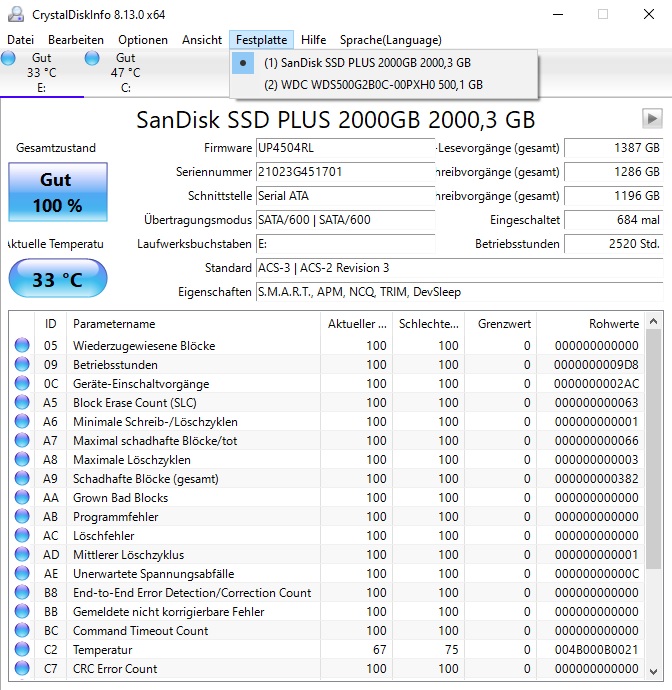Image resolution: width=672 pixels, height=690 pixels.
Task: Click the Seriennummer field
Action: (x=345, y=172)
